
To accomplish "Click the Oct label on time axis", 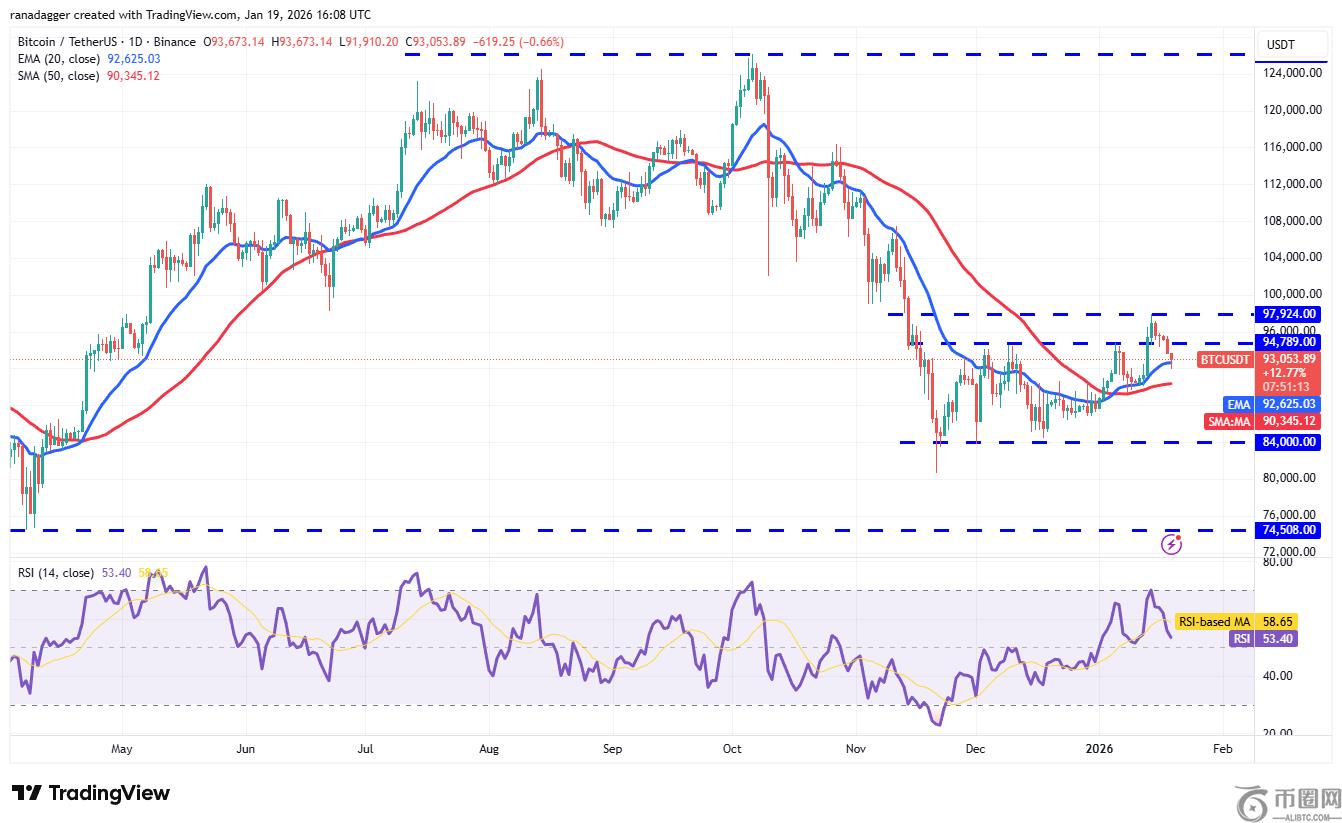I will pyautogui.click(x=732, y=748).
